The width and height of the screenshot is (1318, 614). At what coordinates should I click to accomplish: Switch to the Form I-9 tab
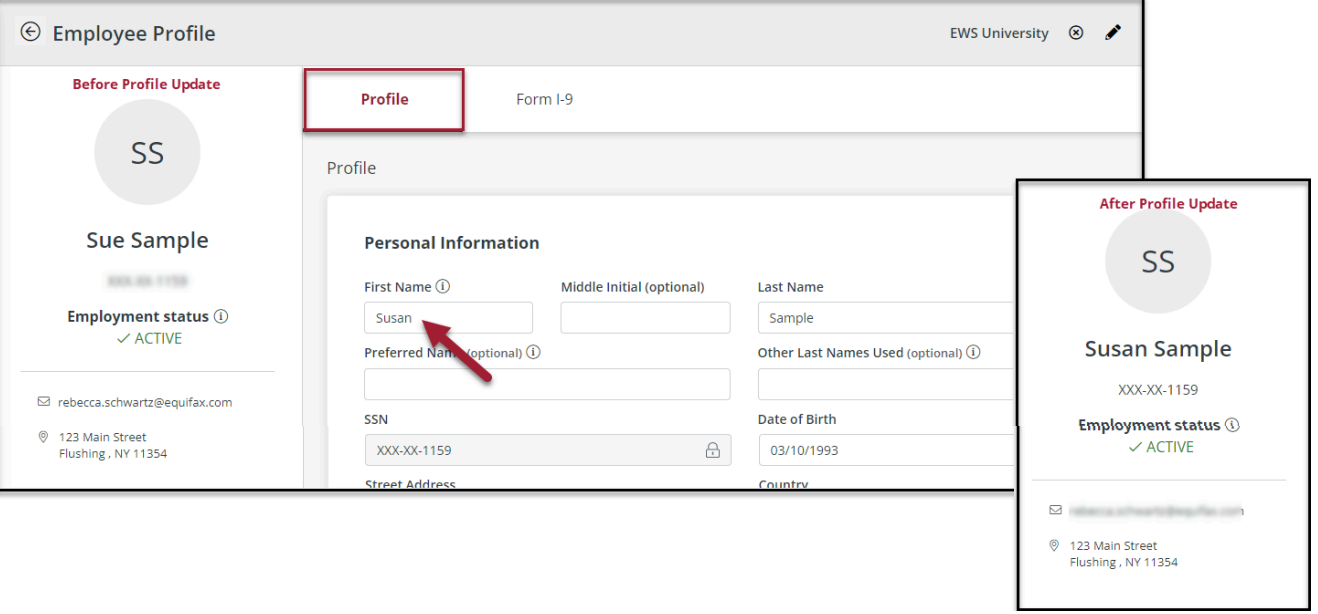(x=544, y=99)
